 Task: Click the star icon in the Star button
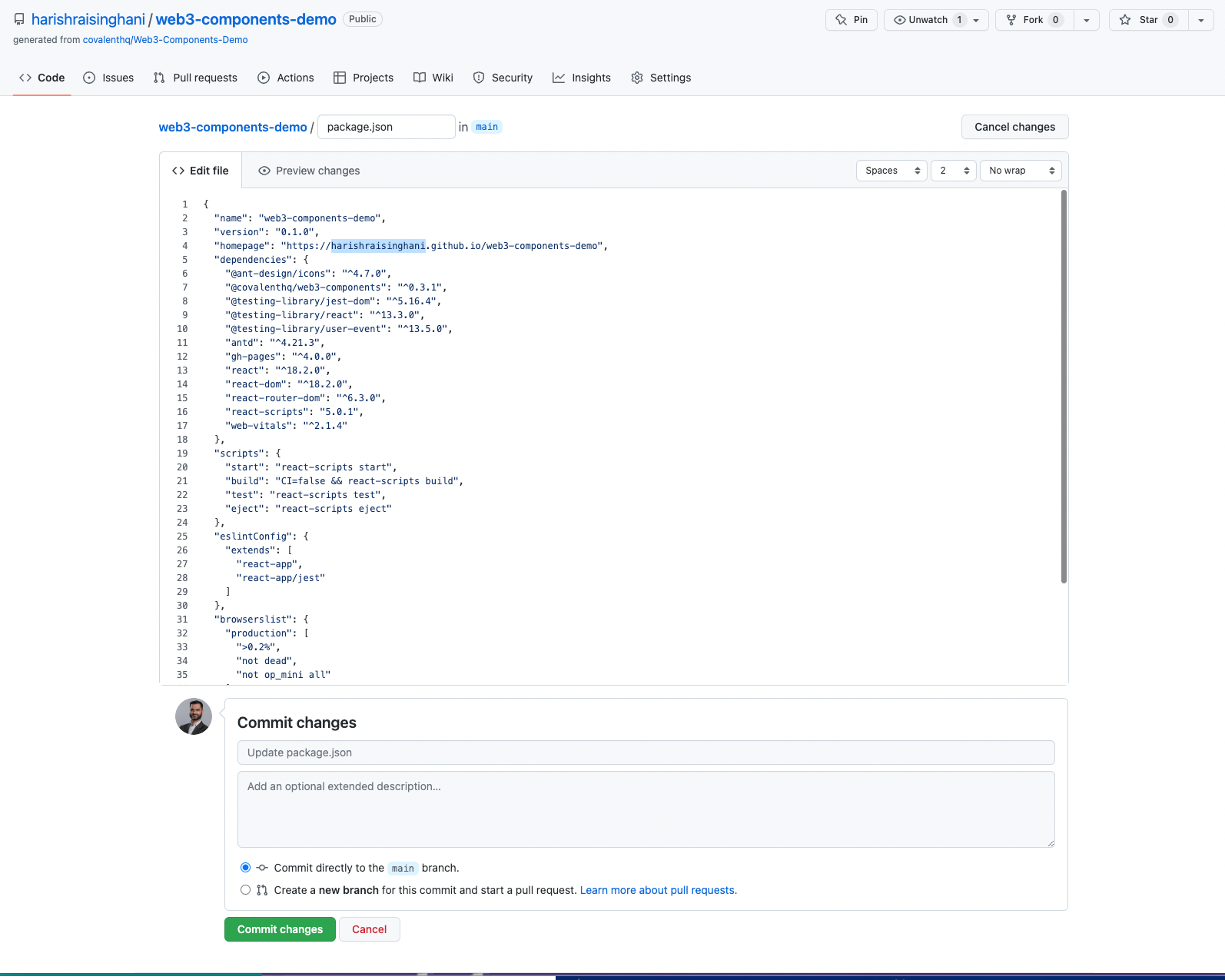click(x=1125, y=20)
